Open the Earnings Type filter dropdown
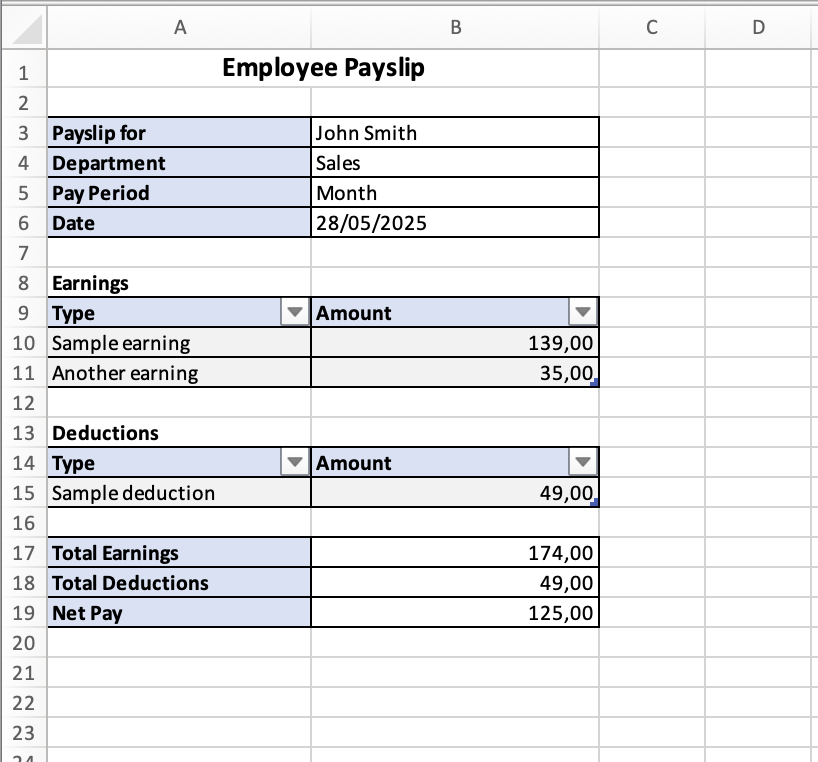Viewport: 818px width, 762px height. pyautogui.click(x=295, y=312)
